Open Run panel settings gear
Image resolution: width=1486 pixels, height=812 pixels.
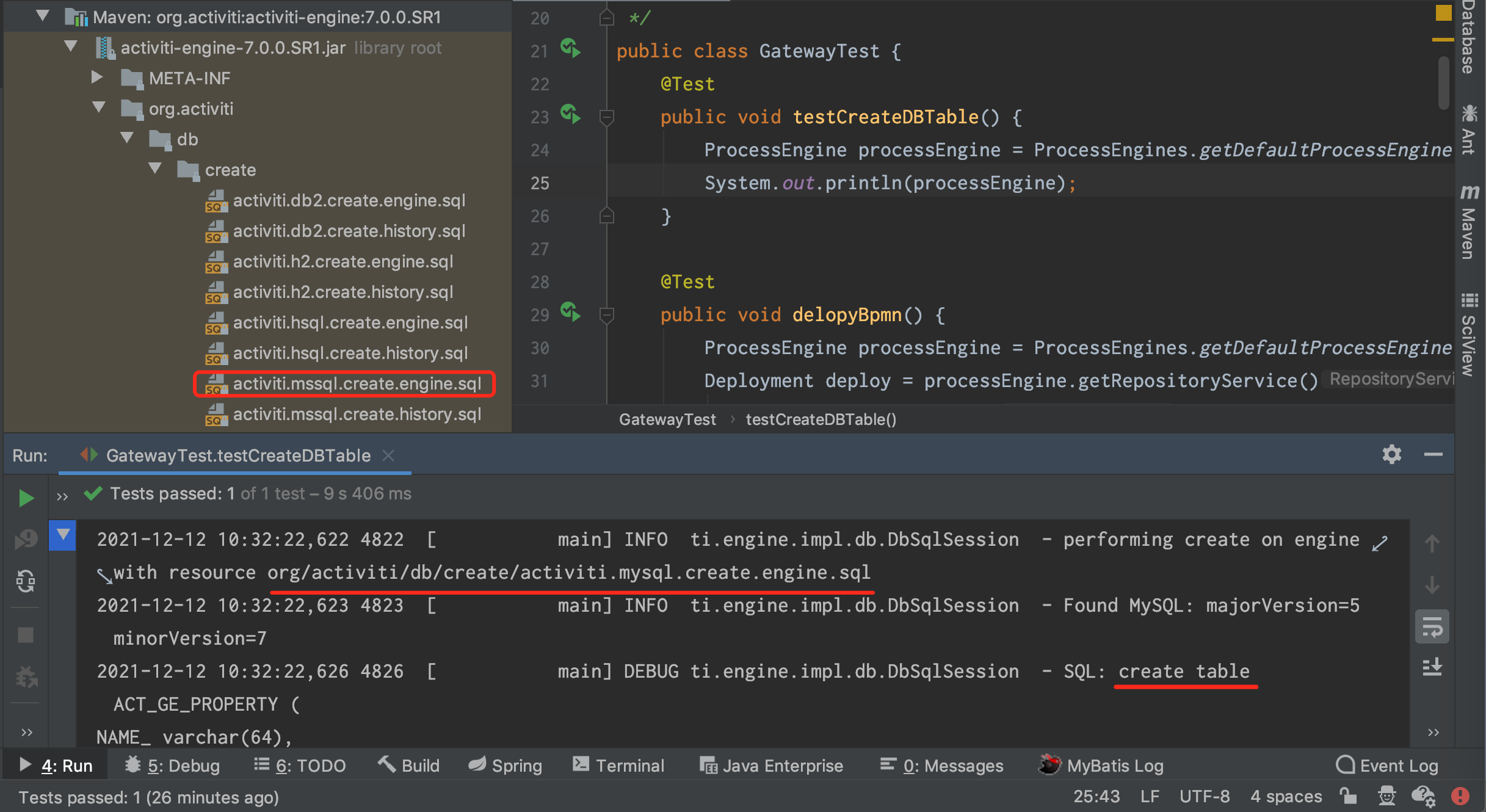tap(1391, 455)
